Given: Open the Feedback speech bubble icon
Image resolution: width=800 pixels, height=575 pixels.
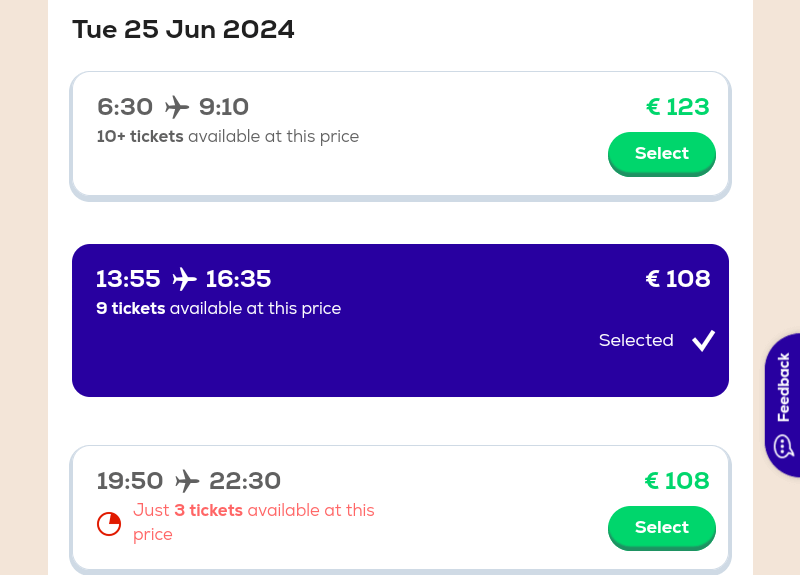Looking at the screenshot, I should click(783, 446).
